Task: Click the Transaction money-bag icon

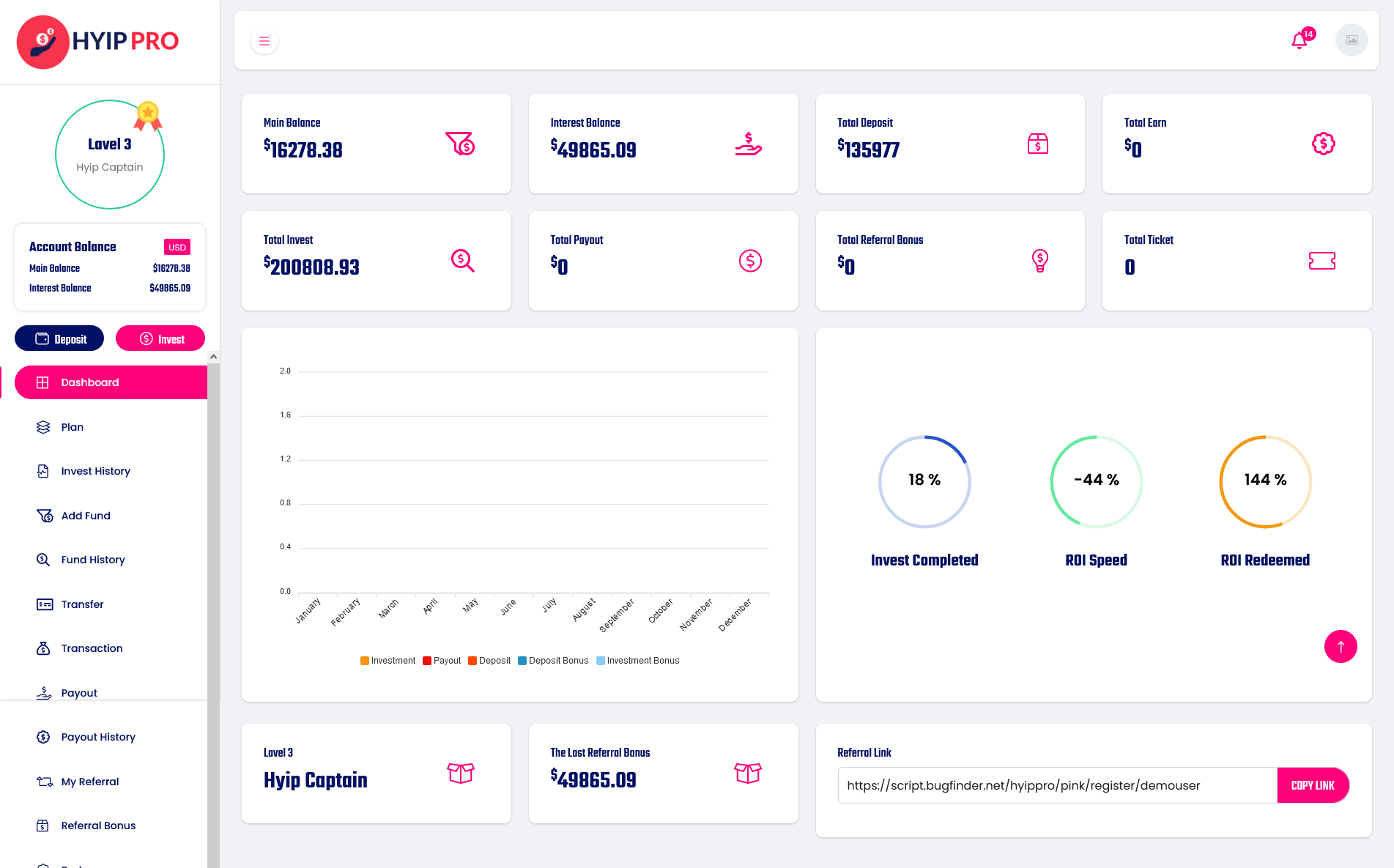Action: click(x=43, y=648)
